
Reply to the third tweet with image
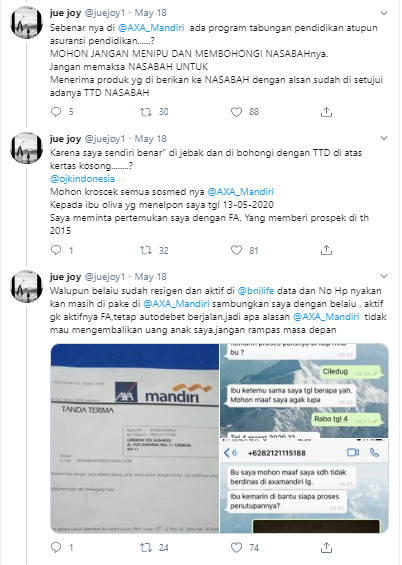pyautogui.click(x=56, y=548)
